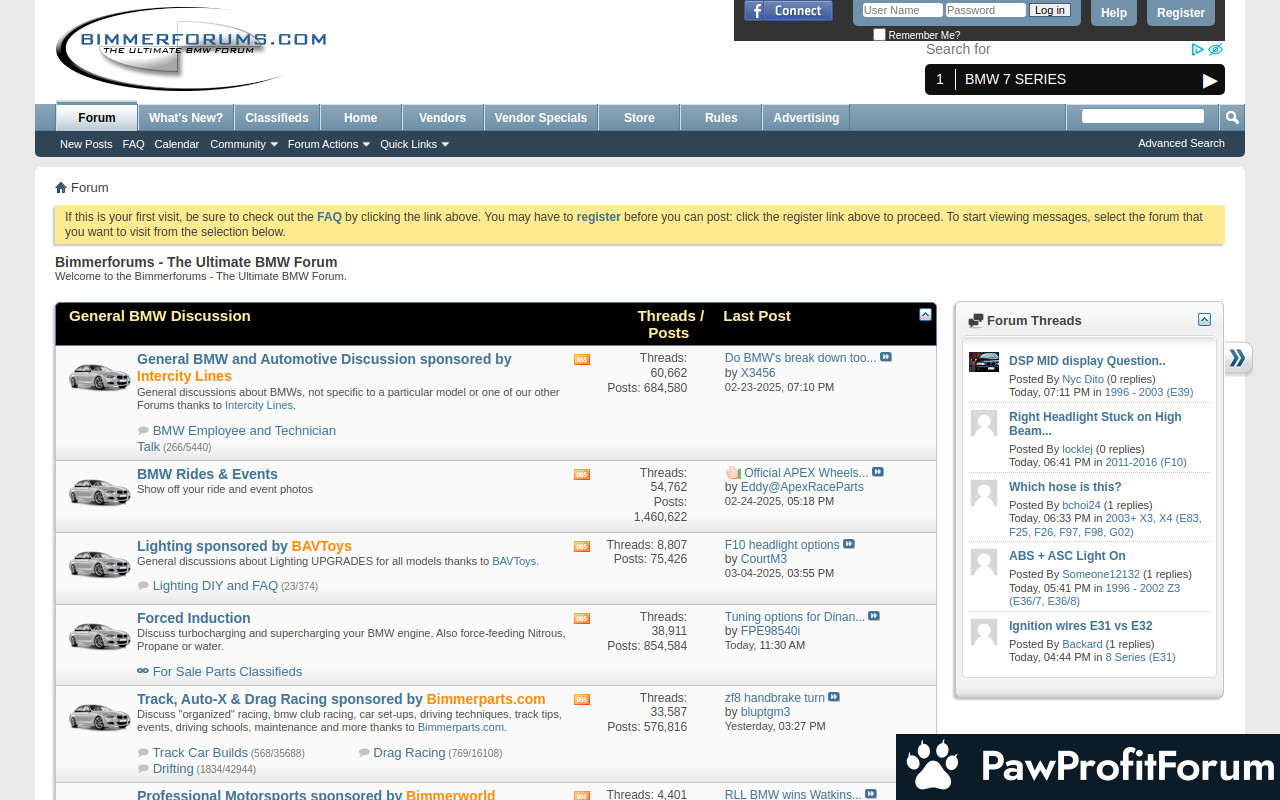Open DSP MID display Question thread thumbnail
1280x800 pixels.
pos(984,362)
